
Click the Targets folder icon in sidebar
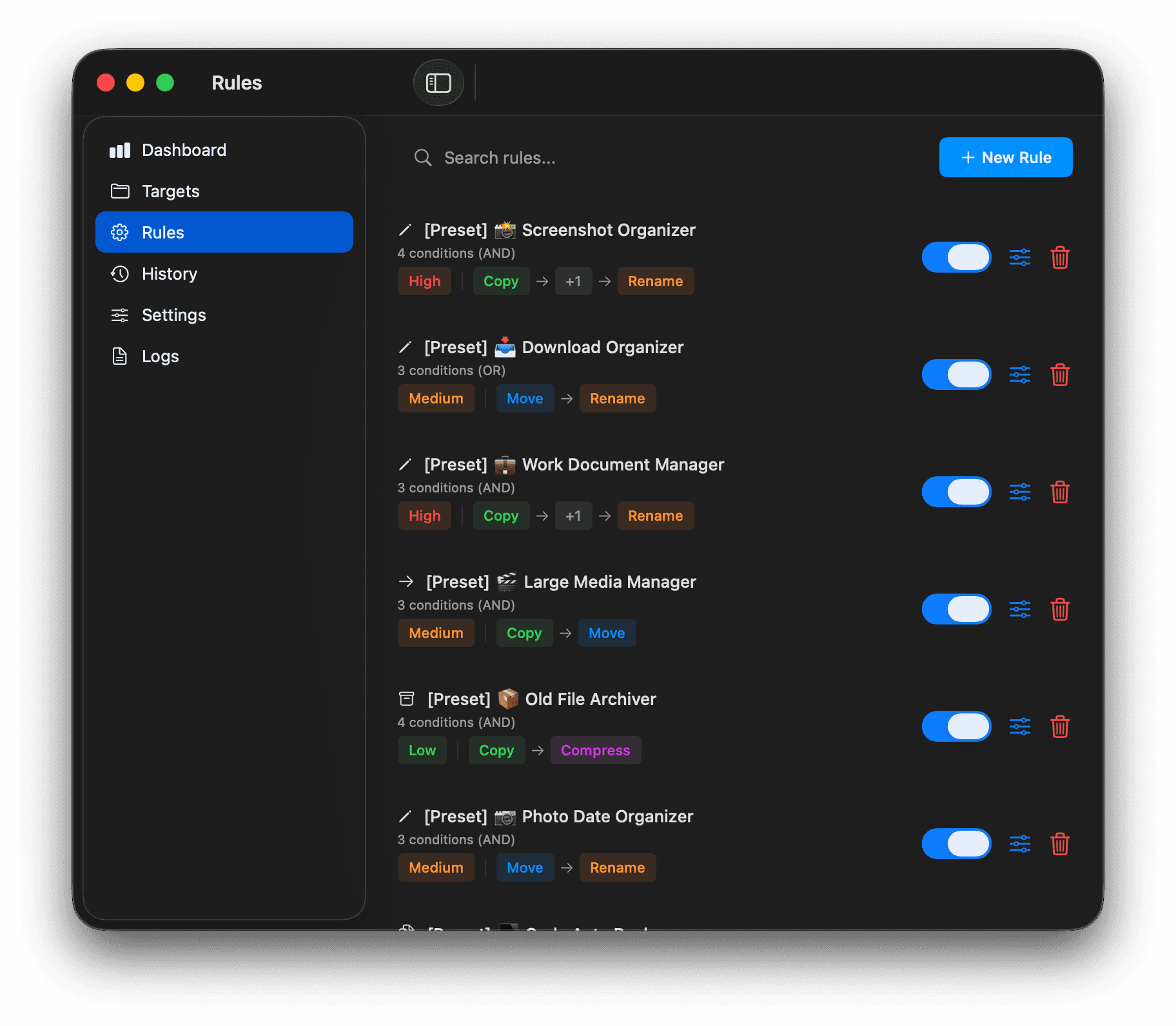pyautogui.click(x=120, y=191)
